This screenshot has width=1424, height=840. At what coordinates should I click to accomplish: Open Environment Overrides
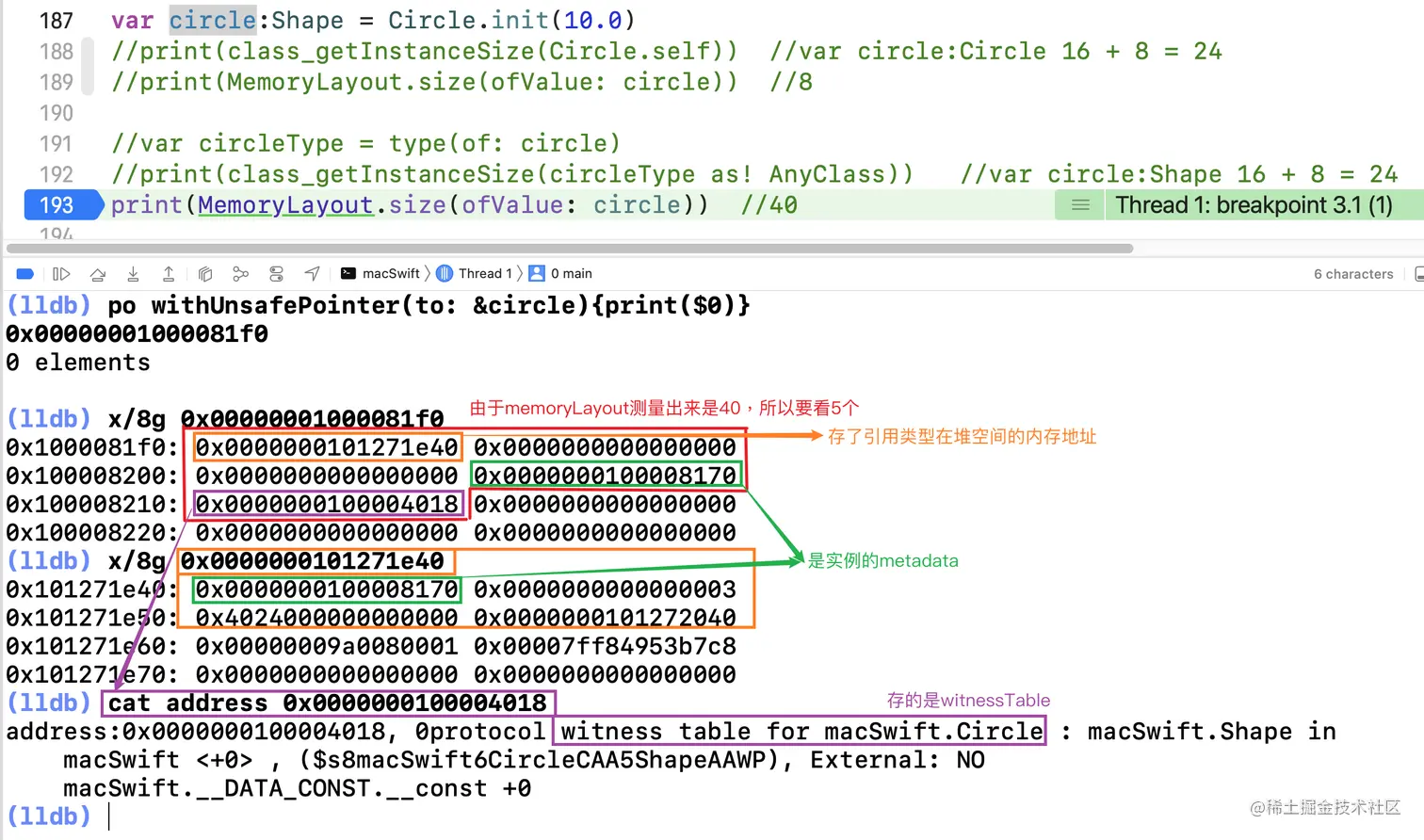pos(276,273)
